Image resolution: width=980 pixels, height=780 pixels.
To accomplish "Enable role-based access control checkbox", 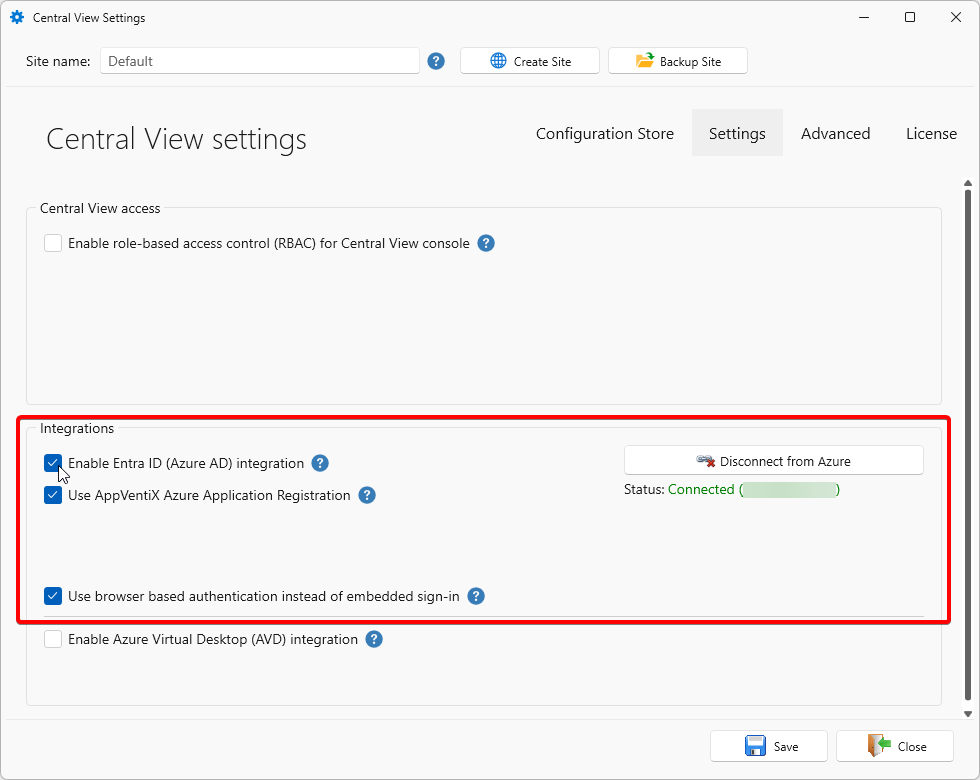I will click(x=53, y=243).
